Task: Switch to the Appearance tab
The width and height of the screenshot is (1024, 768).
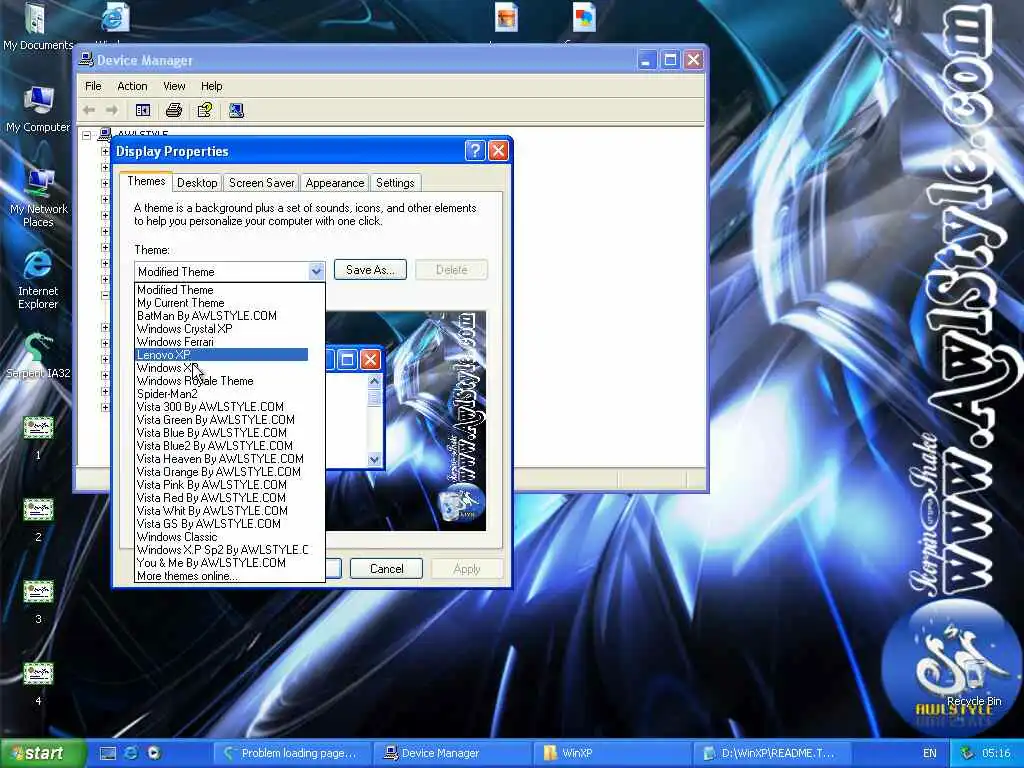Action: 334,183
